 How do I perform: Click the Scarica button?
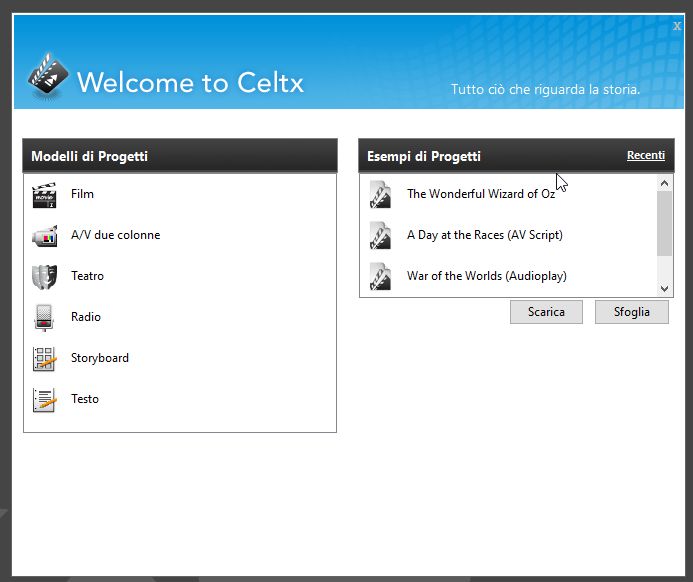pos(546,312)
